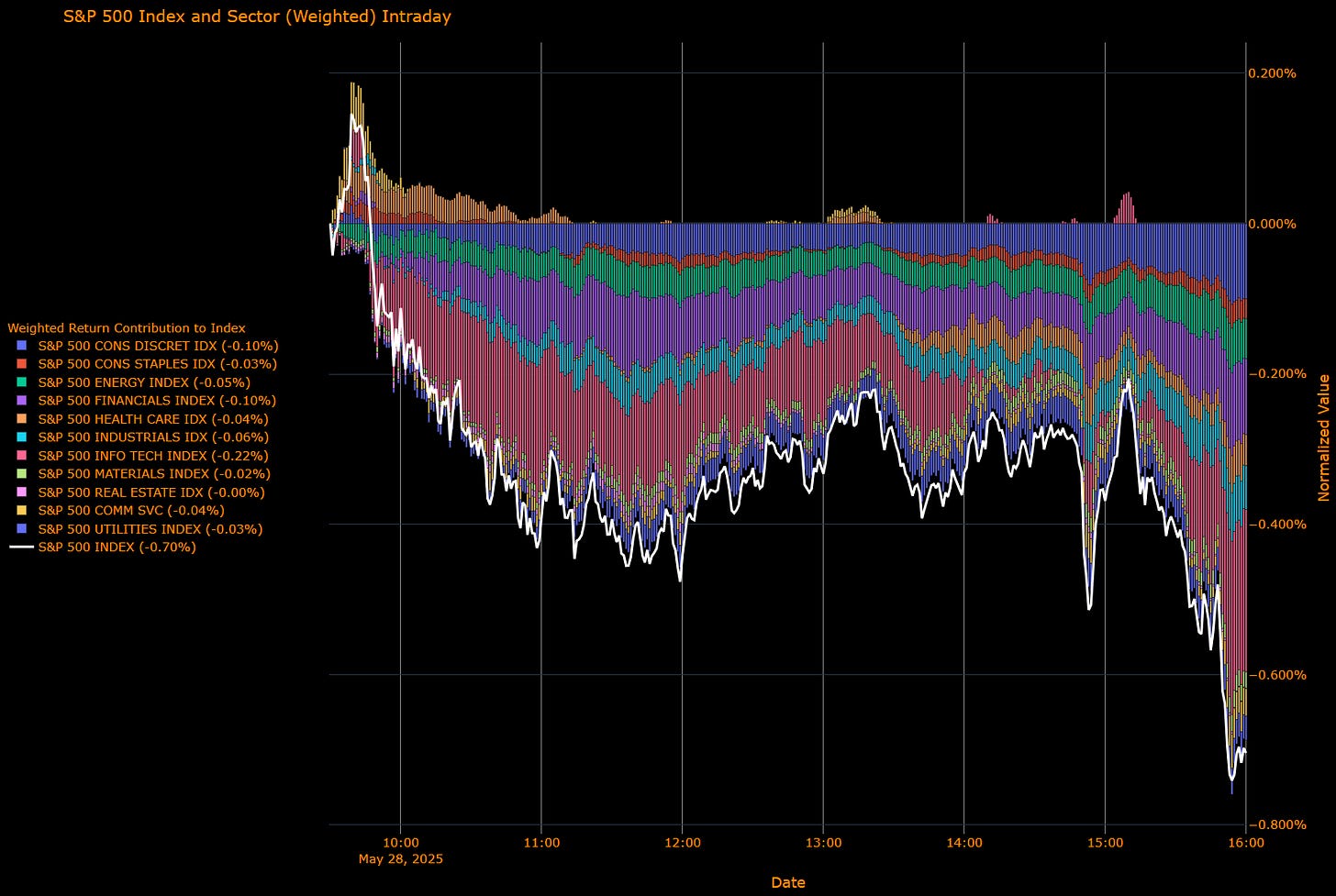Click the Weighted Return Contribution to Index heading
Viewport: 1336px width, 896px height.
pos(127,327)
